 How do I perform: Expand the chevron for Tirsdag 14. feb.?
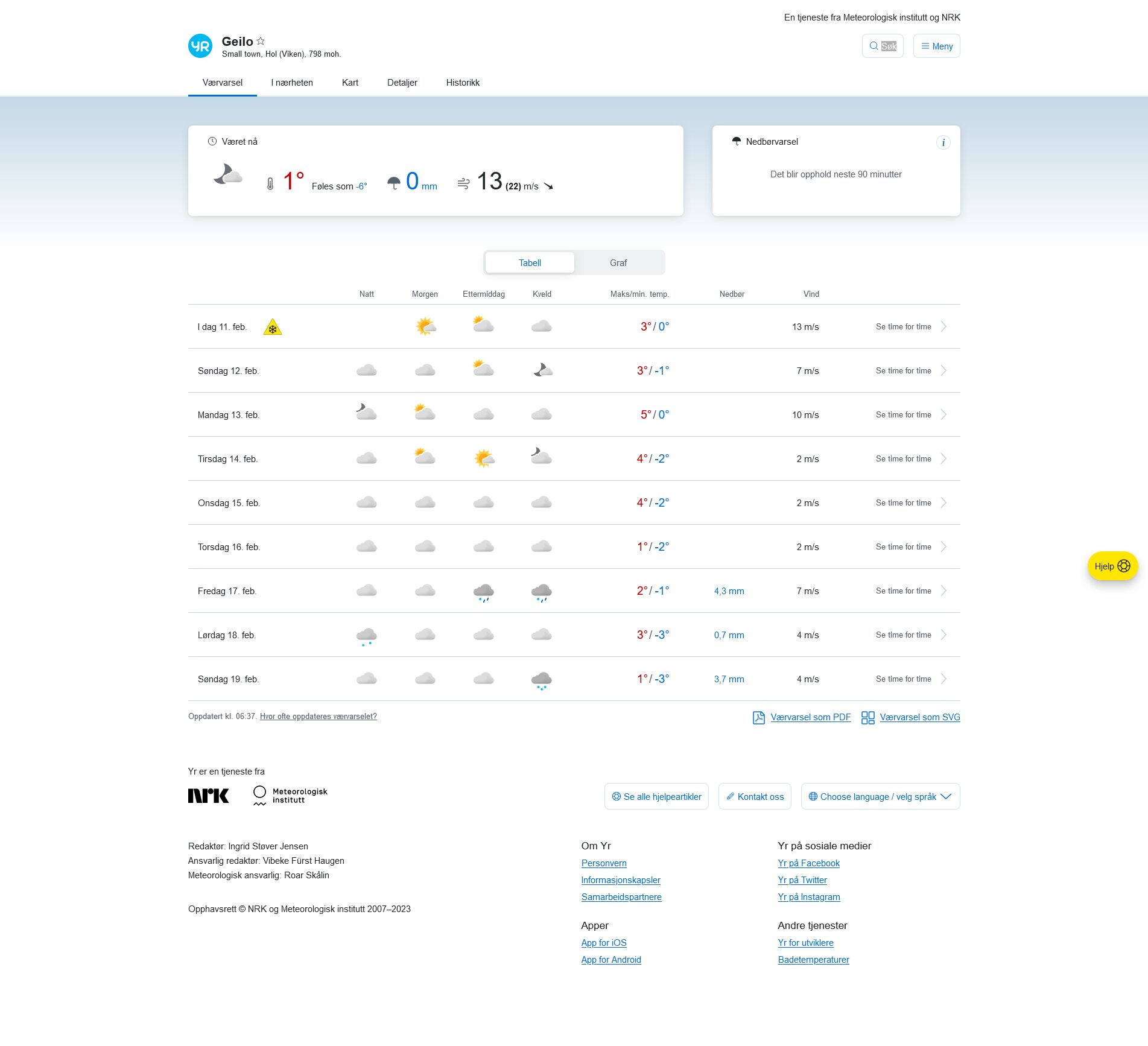[943, 458]
